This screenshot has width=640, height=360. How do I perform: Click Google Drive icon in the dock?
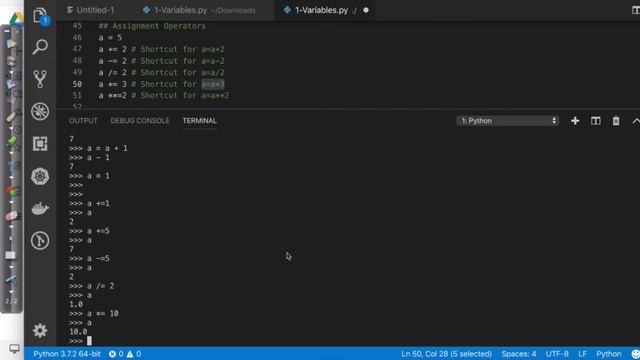click(17, 19)
